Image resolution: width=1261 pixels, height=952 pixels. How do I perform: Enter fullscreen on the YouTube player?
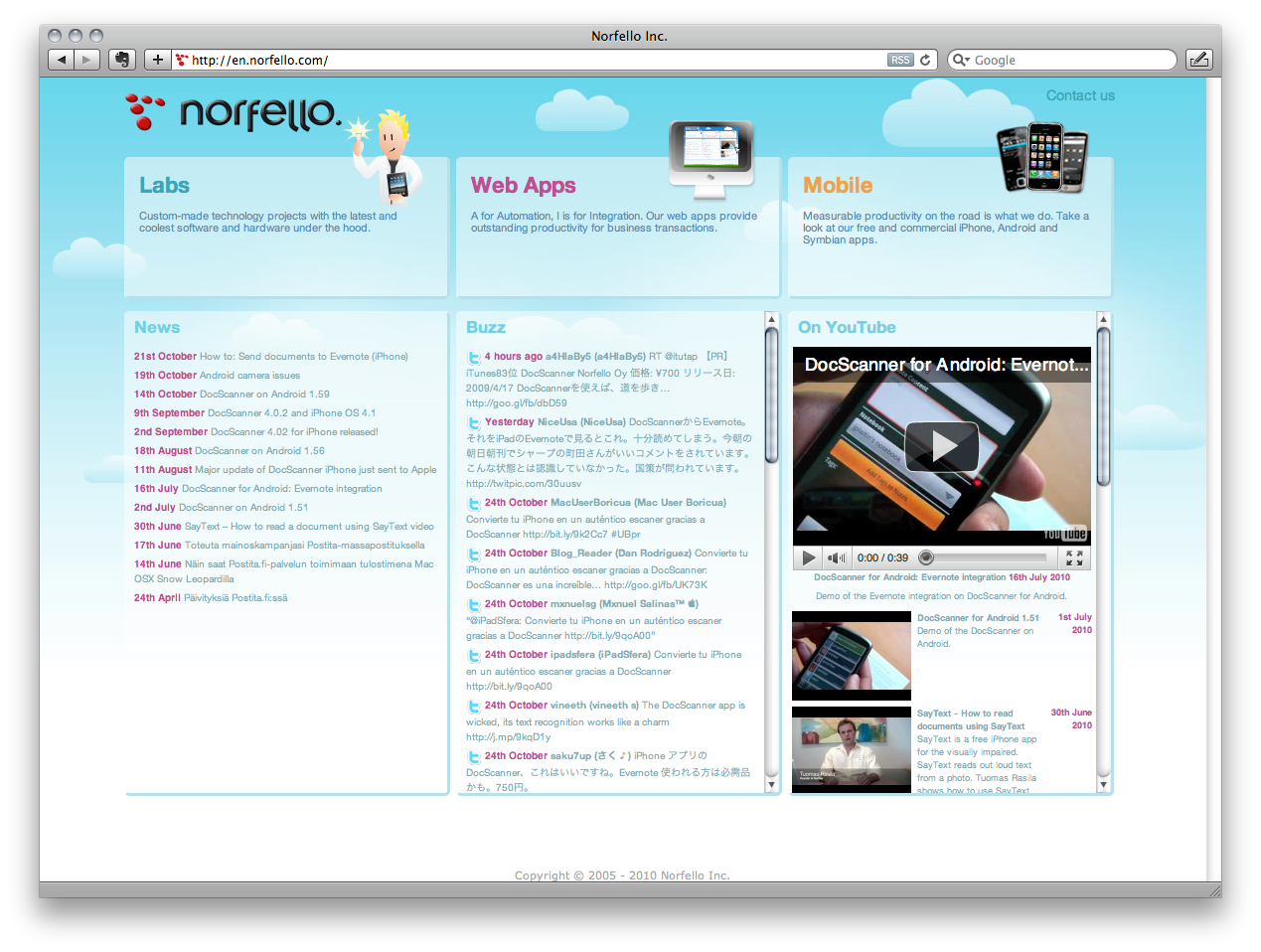(1074, 557)
